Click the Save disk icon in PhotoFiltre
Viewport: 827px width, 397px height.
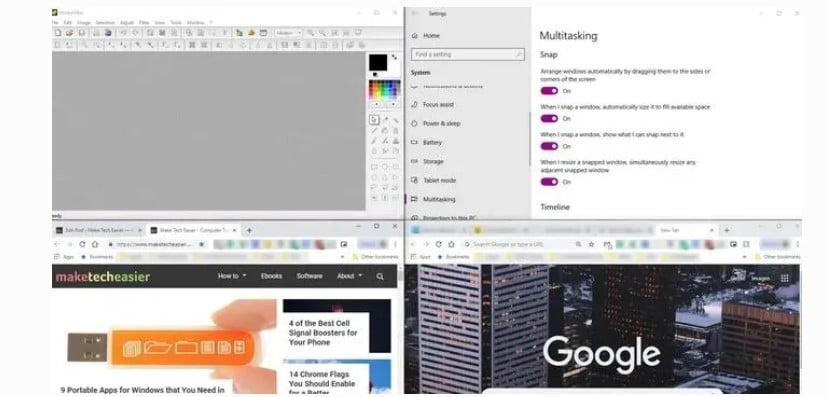[x=82, y=33]
